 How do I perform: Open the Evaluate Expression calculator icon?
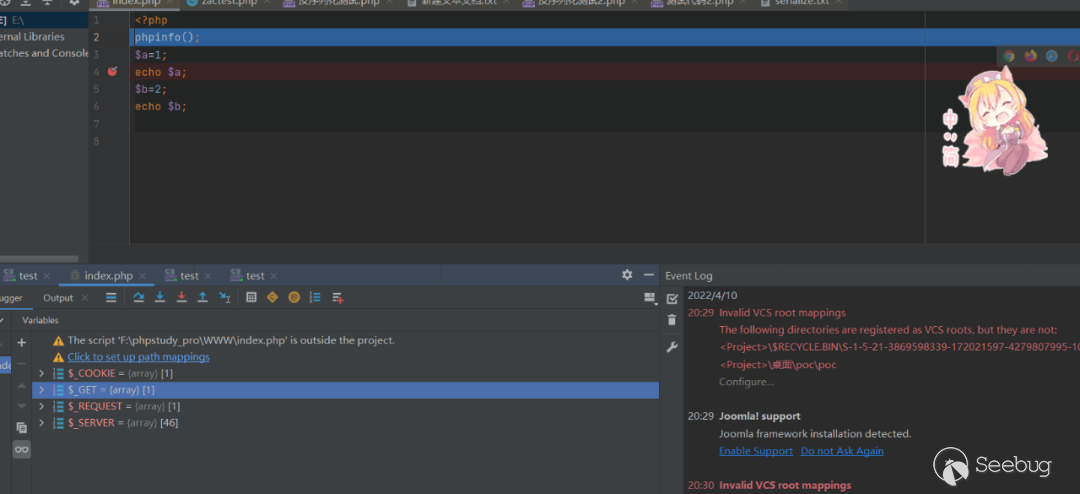(x=251, y=298)
